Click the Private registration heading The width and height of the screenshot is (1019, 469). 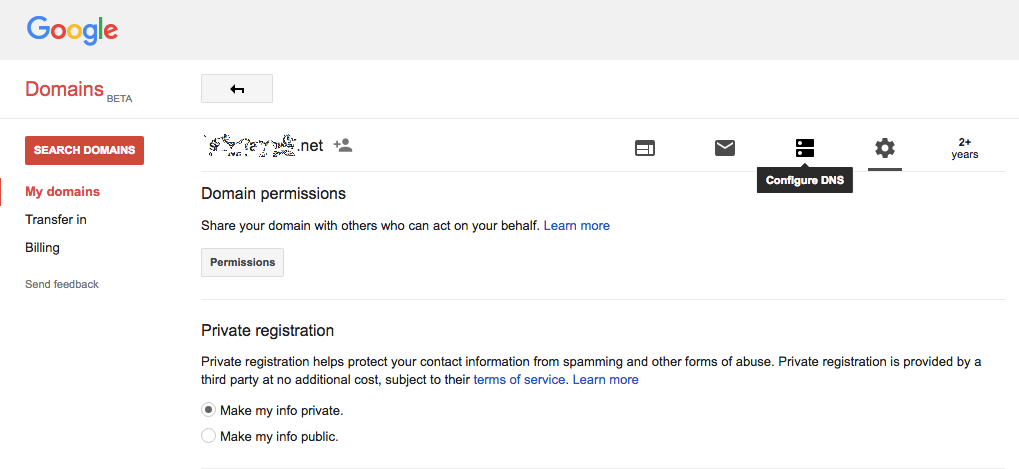(268, 331)
